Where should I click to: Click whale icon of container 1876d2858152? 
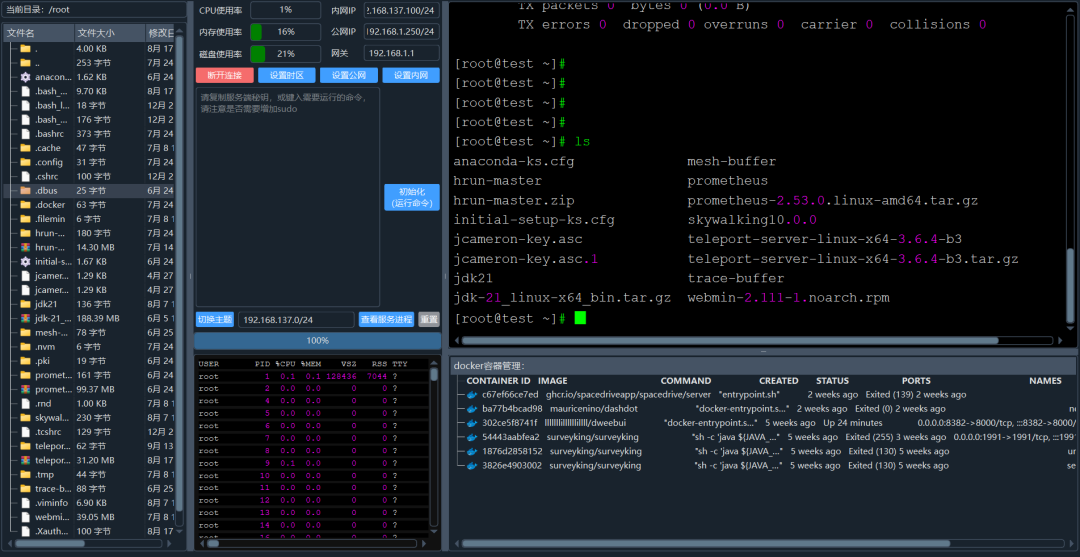coord(472,451)
